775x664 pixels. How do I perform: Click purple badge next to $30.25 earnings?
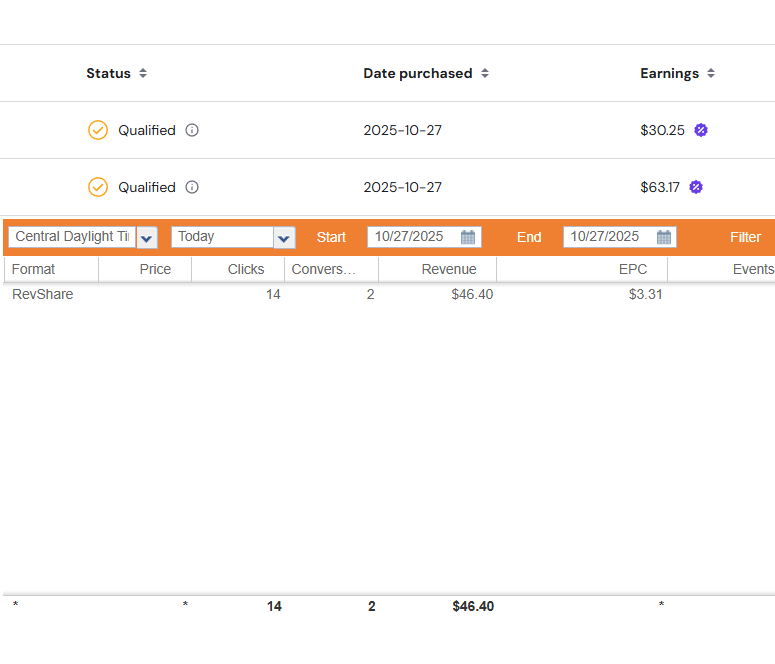point(701,130)
